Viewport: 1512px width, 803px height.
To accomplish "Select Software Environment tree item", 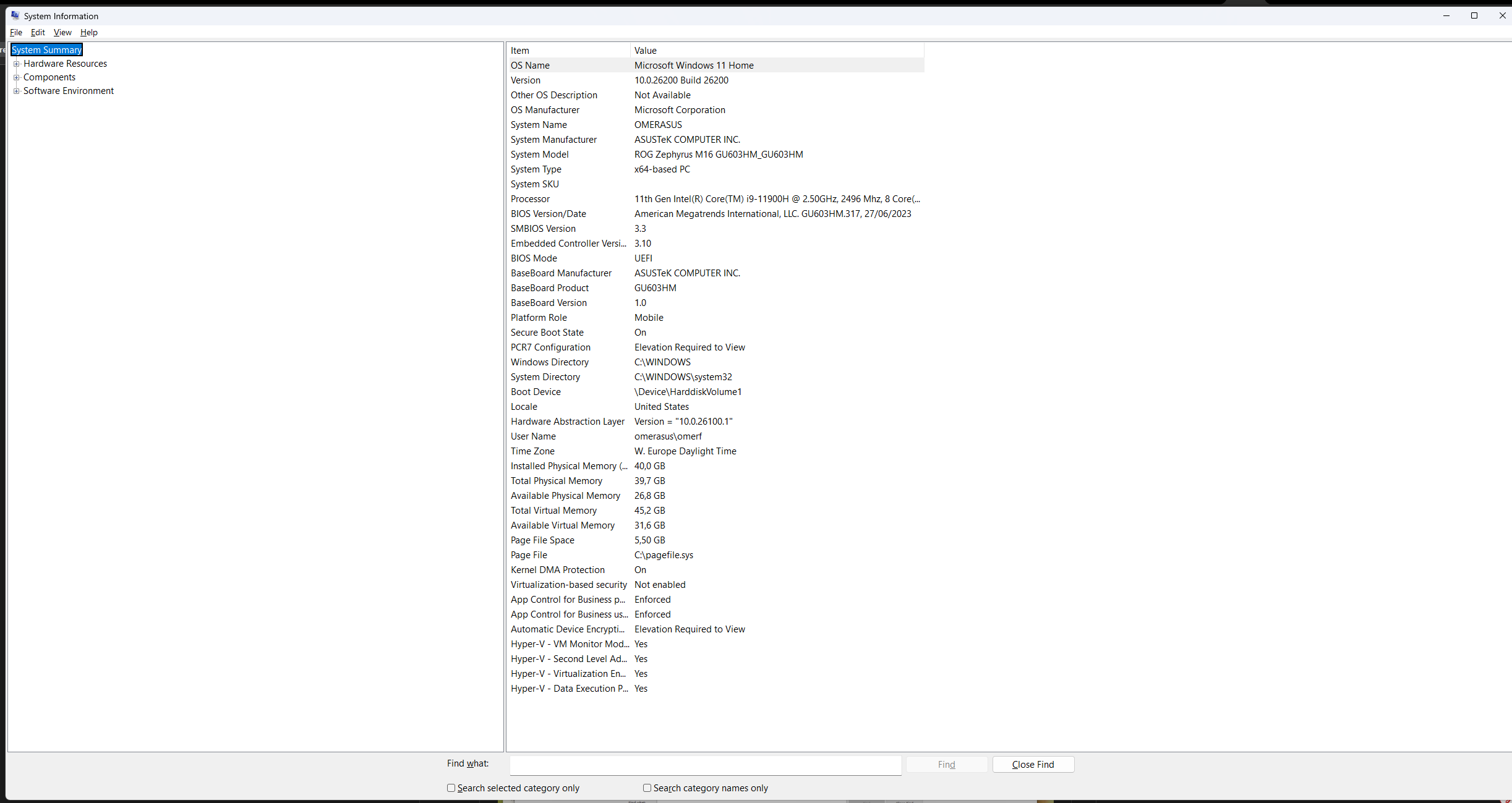I will [x=69, y=91].
